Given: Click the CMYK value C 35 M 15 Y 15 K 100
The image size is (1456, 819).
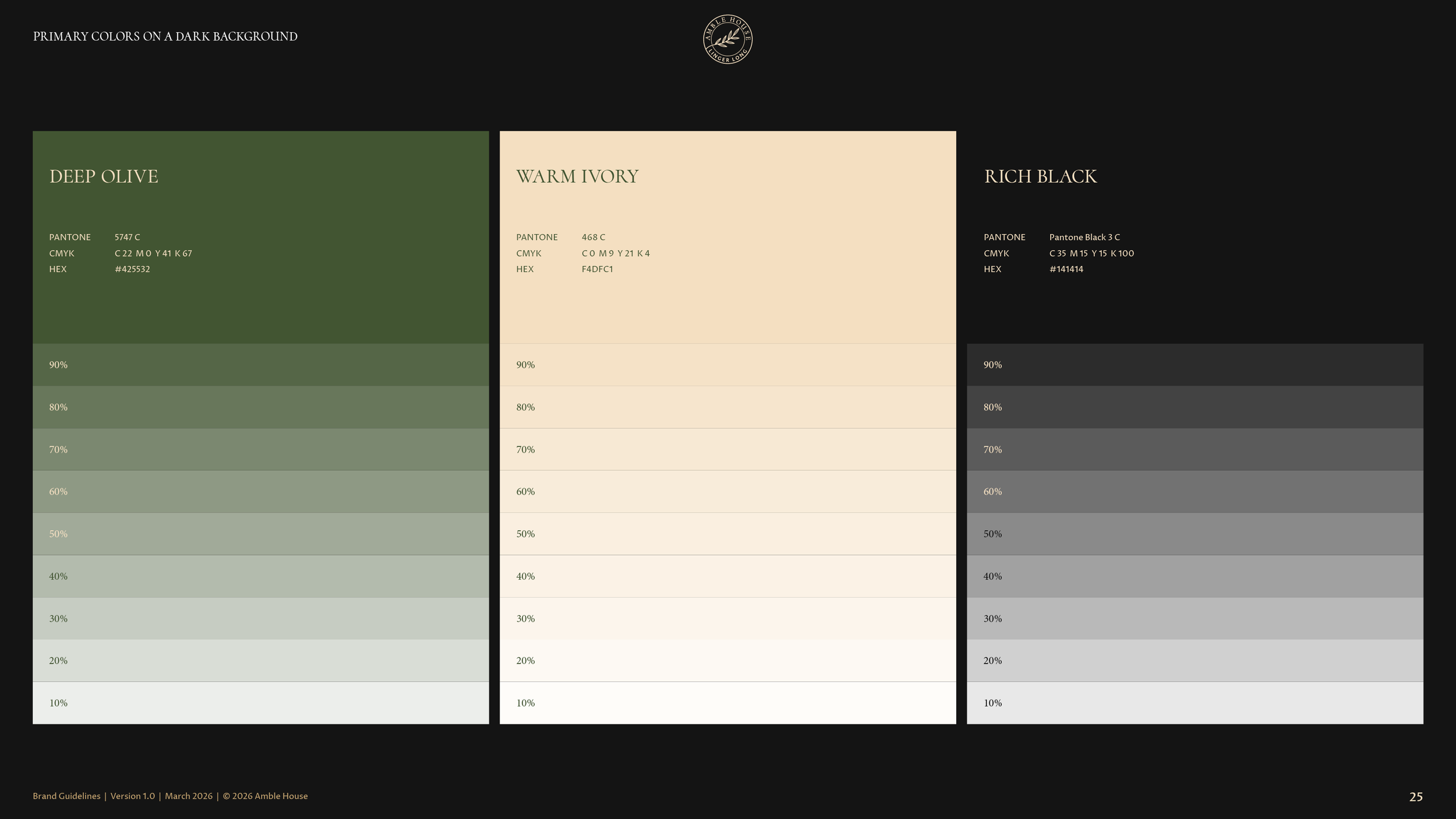Looking at the screenshot, I should 1091,253.
